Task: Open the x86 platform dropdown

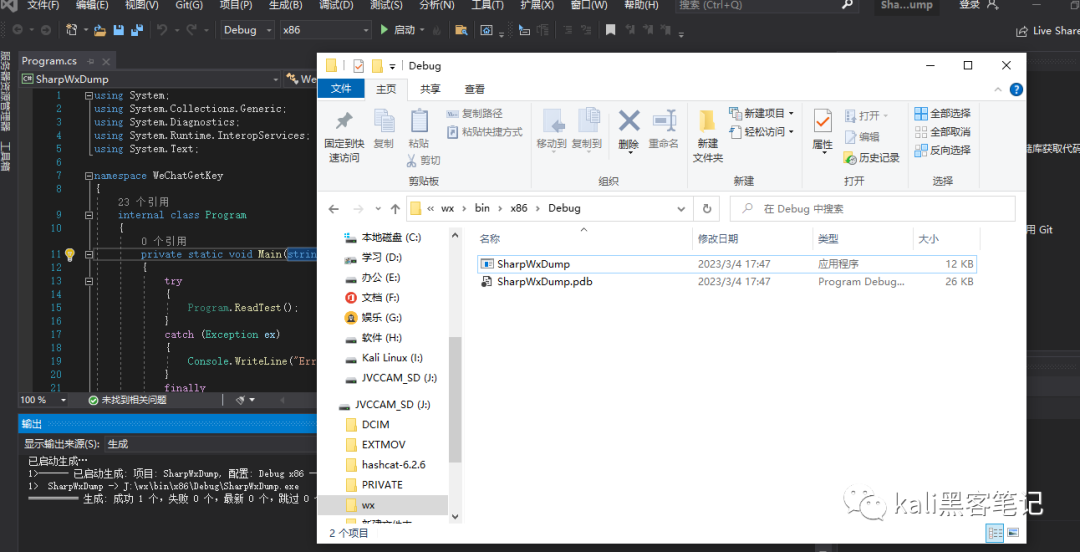Action: [x=325, y=30]
